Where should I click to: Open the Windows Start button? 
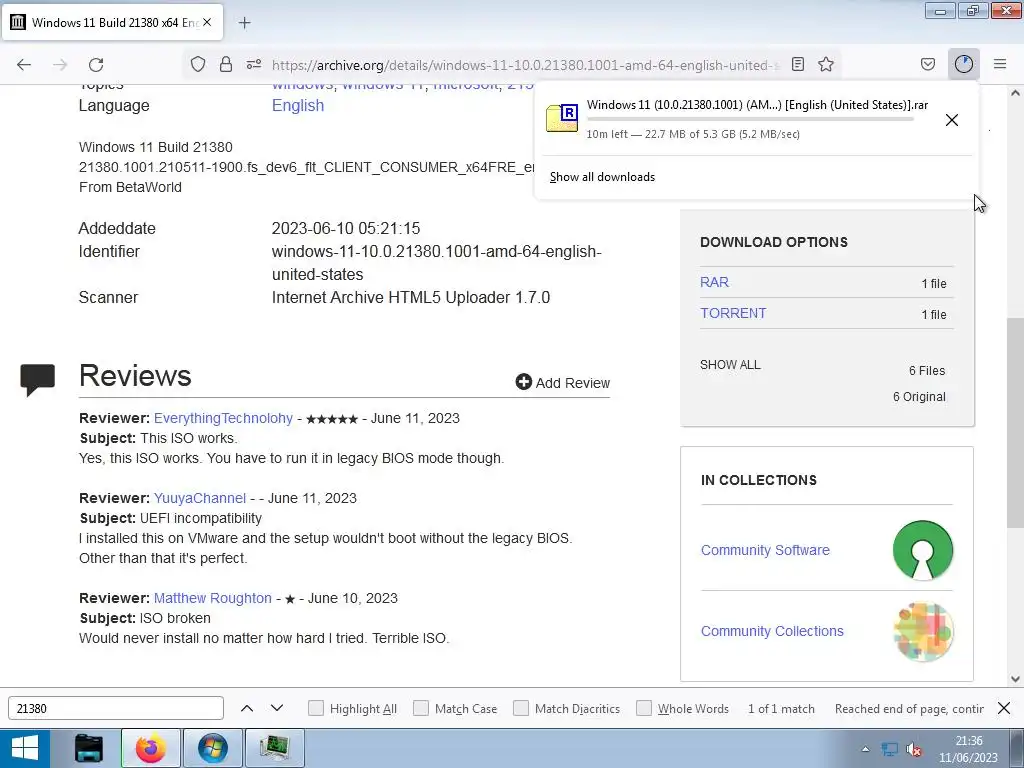25,748
